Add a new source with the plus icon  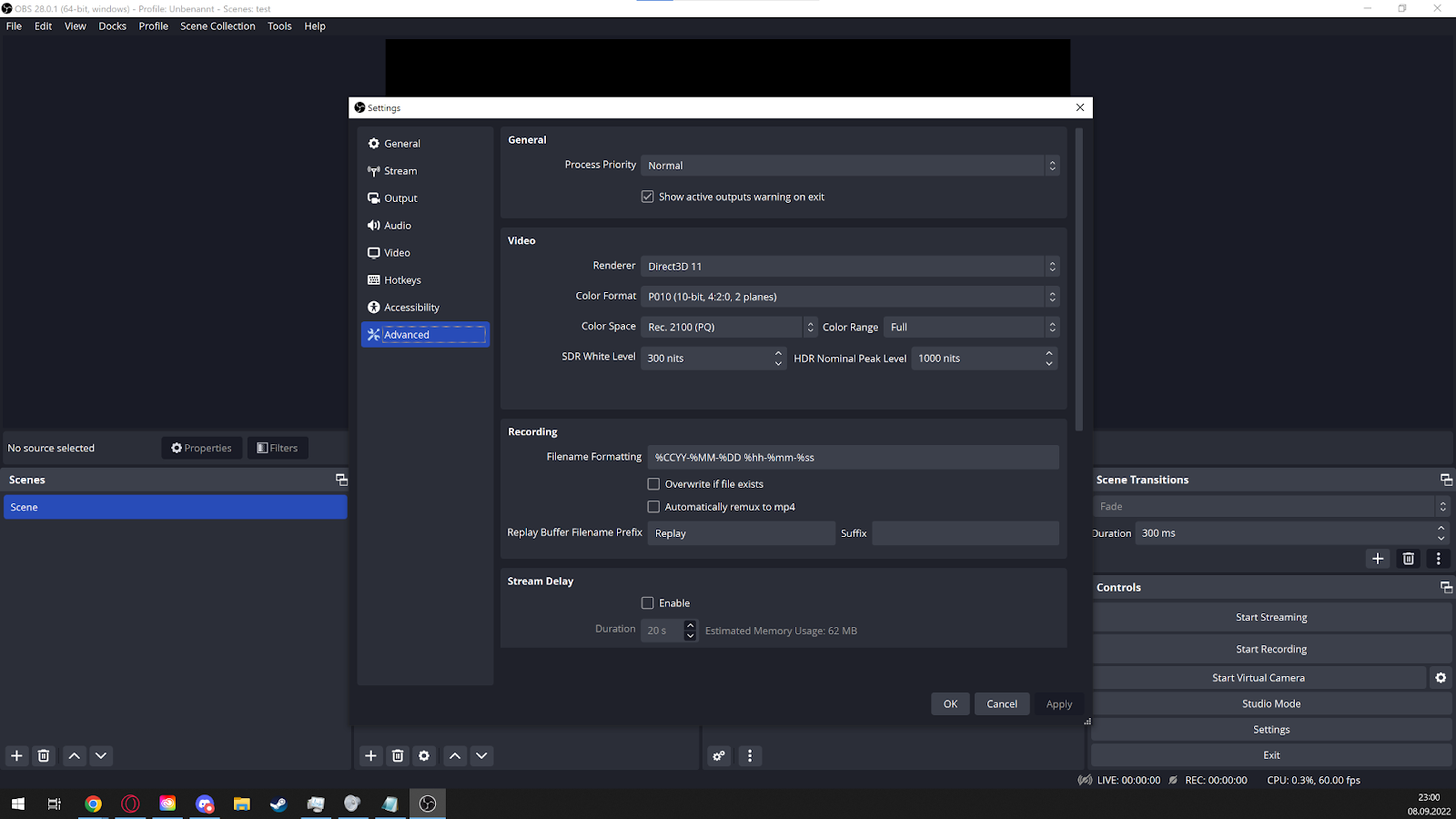(370, 755)
